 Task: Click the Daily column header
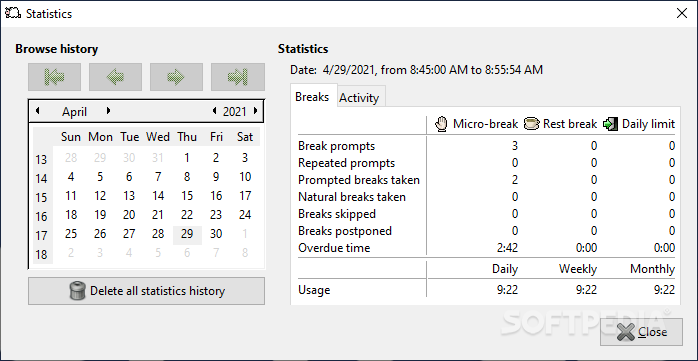pos(505,269)
